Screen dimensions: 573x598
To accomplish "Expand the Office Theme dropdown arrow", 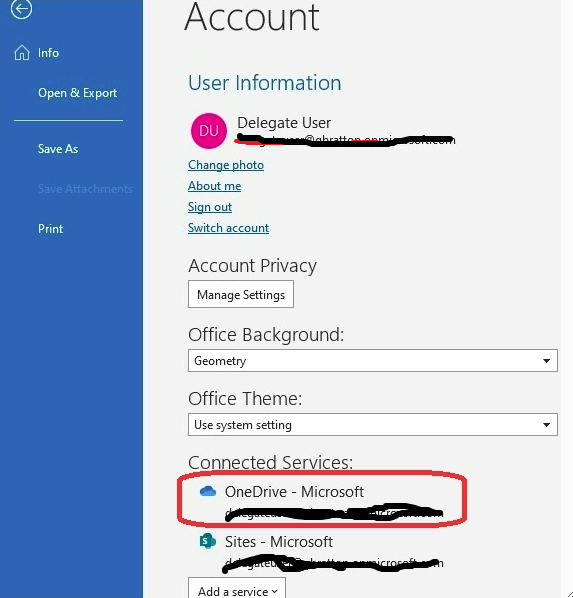I will (x=546, y=425).
